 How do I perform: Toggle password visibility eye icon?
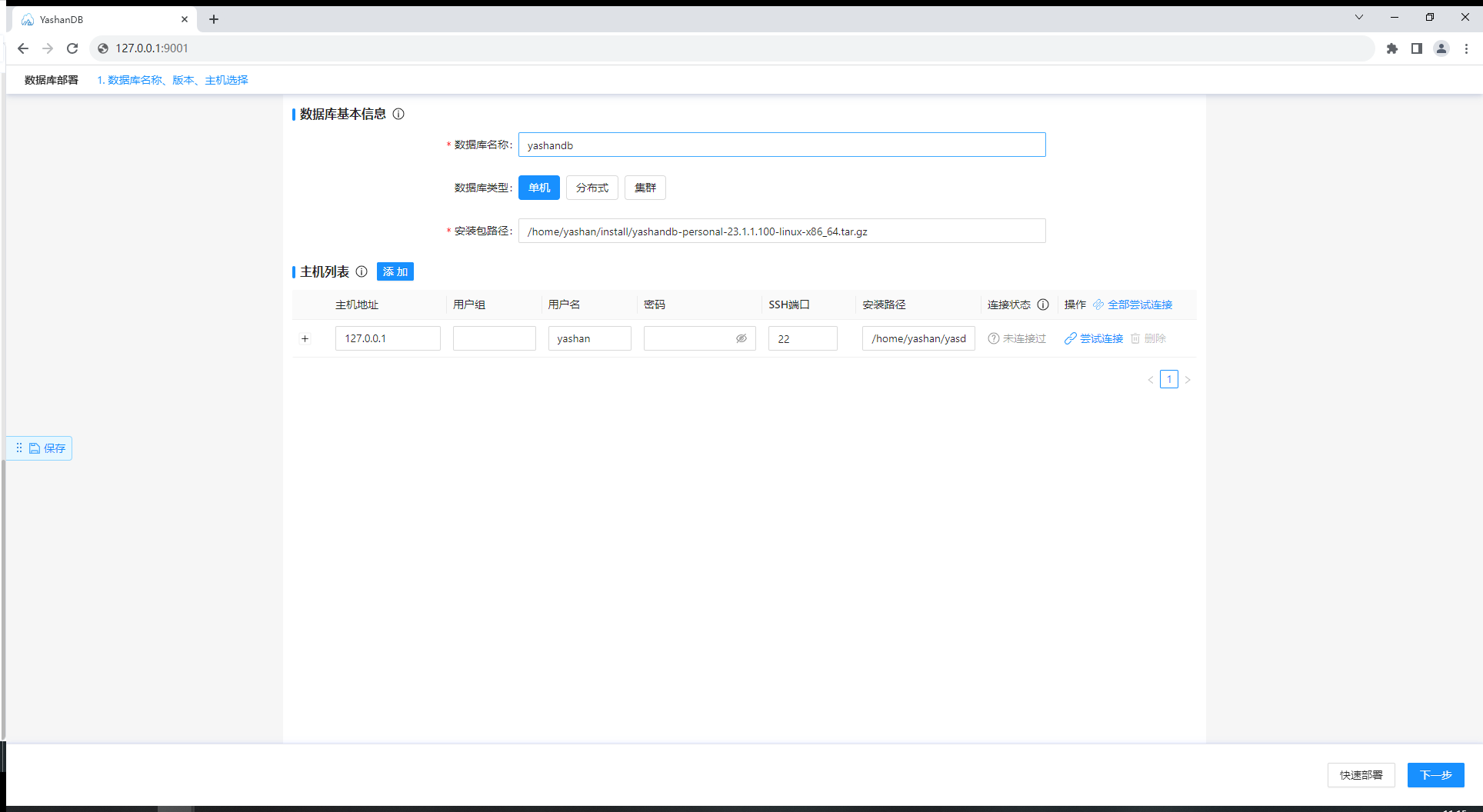[x=741, y=338]
